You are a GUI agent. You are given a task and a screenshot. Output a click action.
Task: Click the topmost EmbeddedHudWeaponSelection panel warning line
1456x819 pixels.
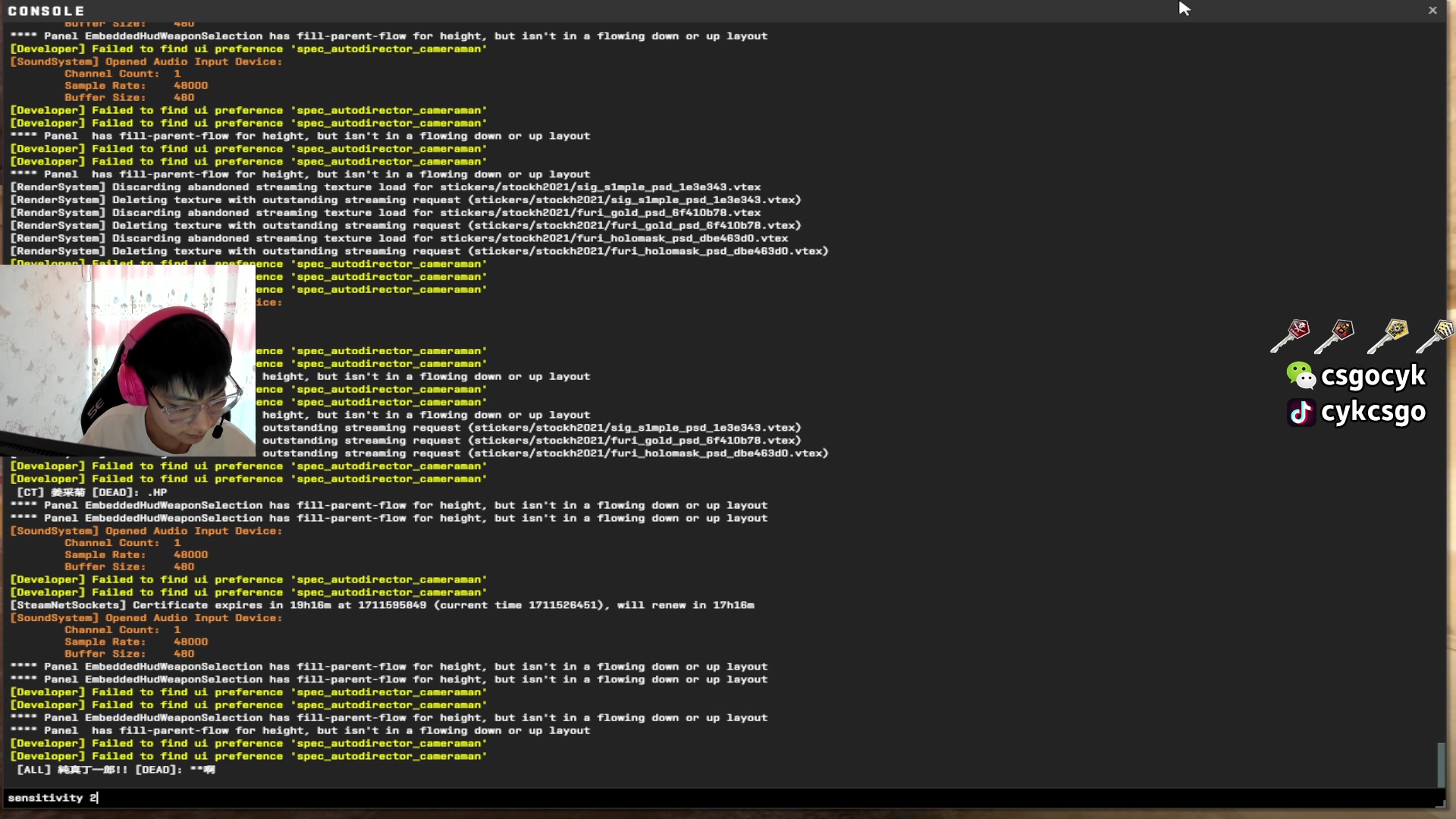pos(389,36)
